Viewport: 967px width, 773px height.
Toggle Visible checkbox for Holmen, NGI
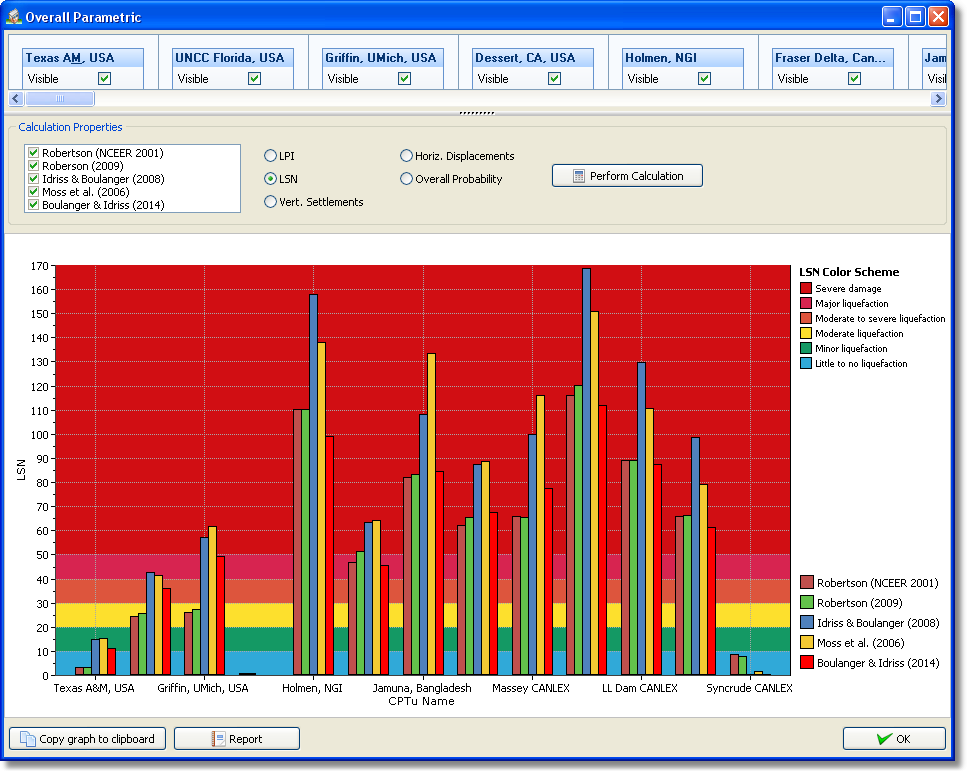705,79
